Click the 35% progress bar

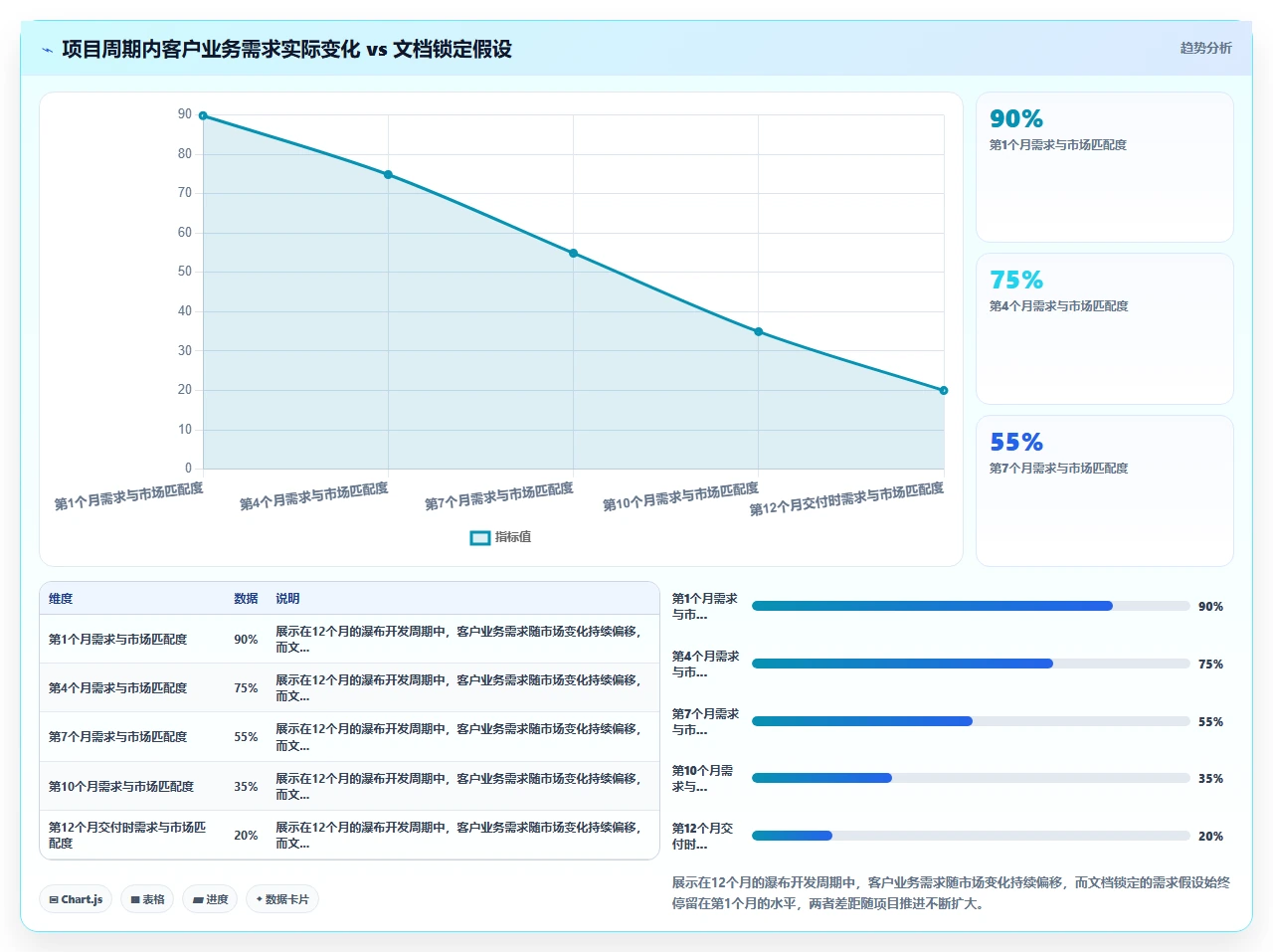pyautogui.click(x=971, y=778)
